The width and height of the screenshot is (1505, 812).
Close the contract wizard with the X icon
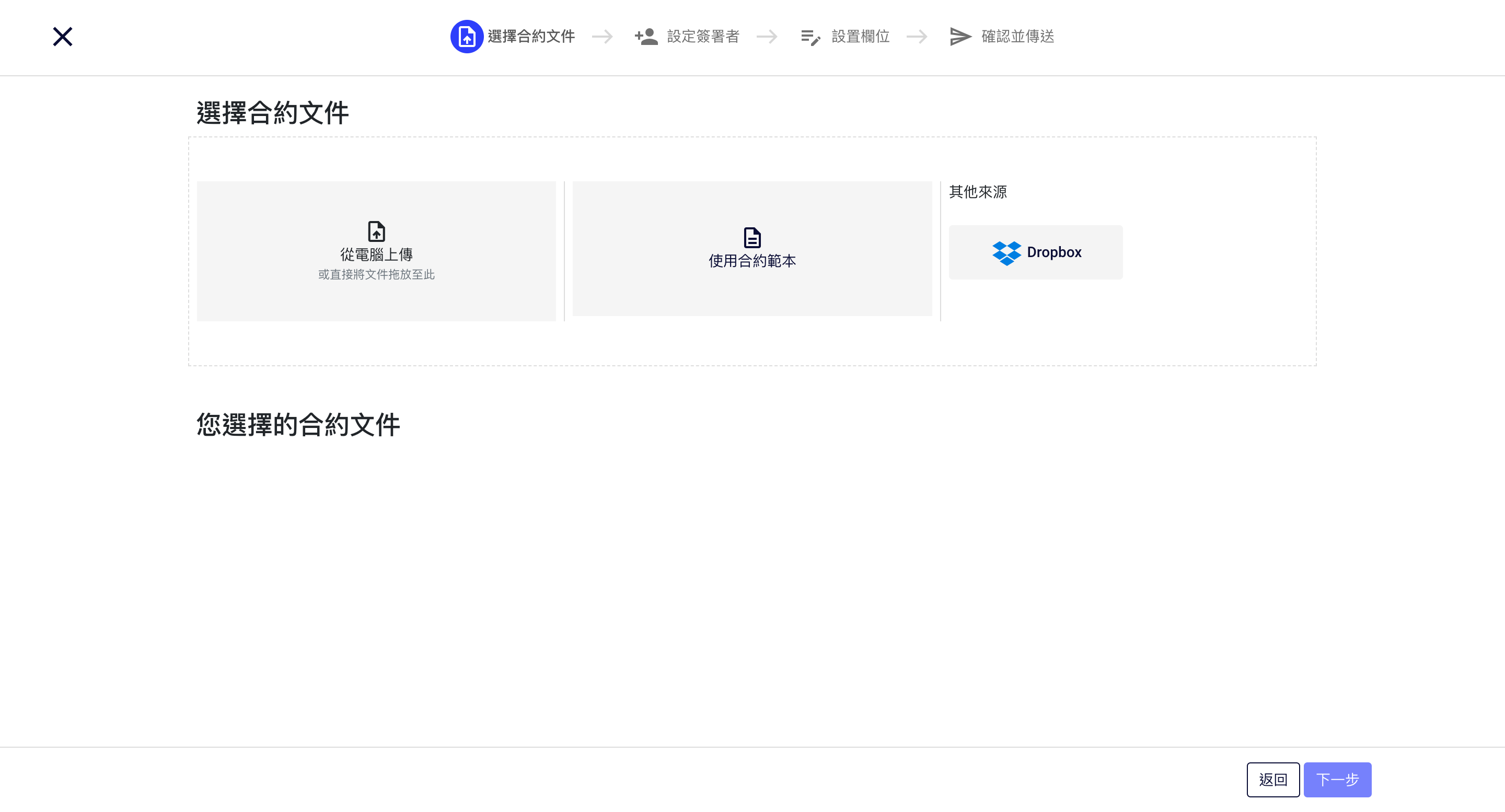click(x=63, y=37)
